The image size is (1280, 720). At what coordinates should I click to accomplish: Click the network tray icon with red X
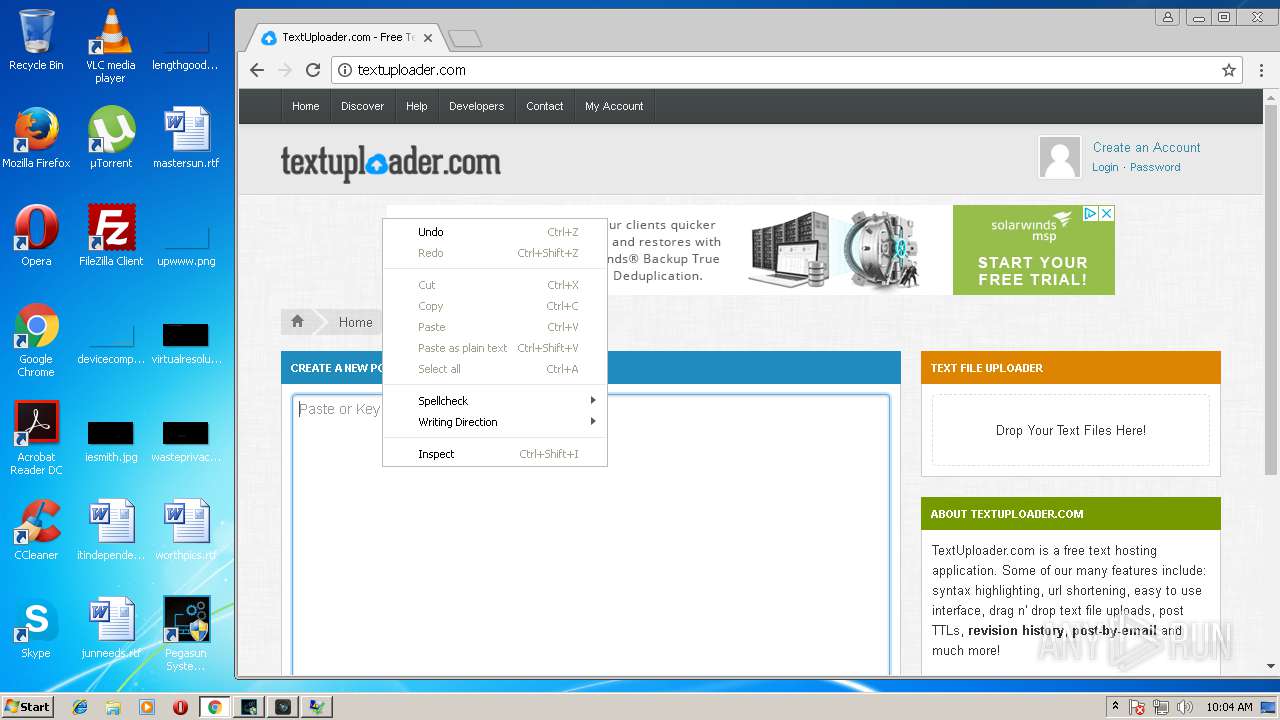pos(1137,707)
